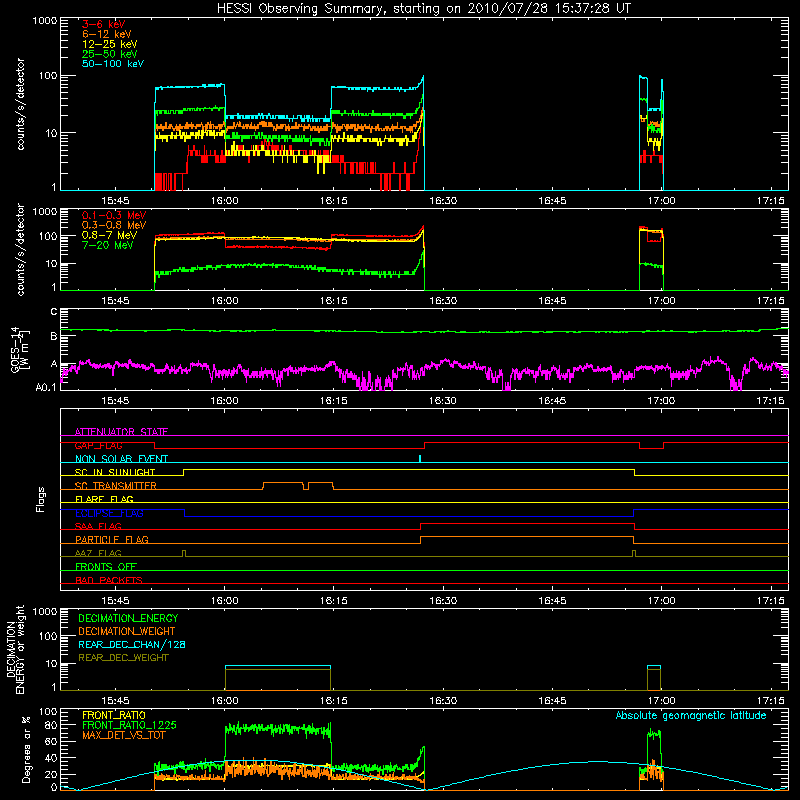Click the Degrees or % axis title
The image size is (800, 800).
pyautogui.click(x=26, y=749)
